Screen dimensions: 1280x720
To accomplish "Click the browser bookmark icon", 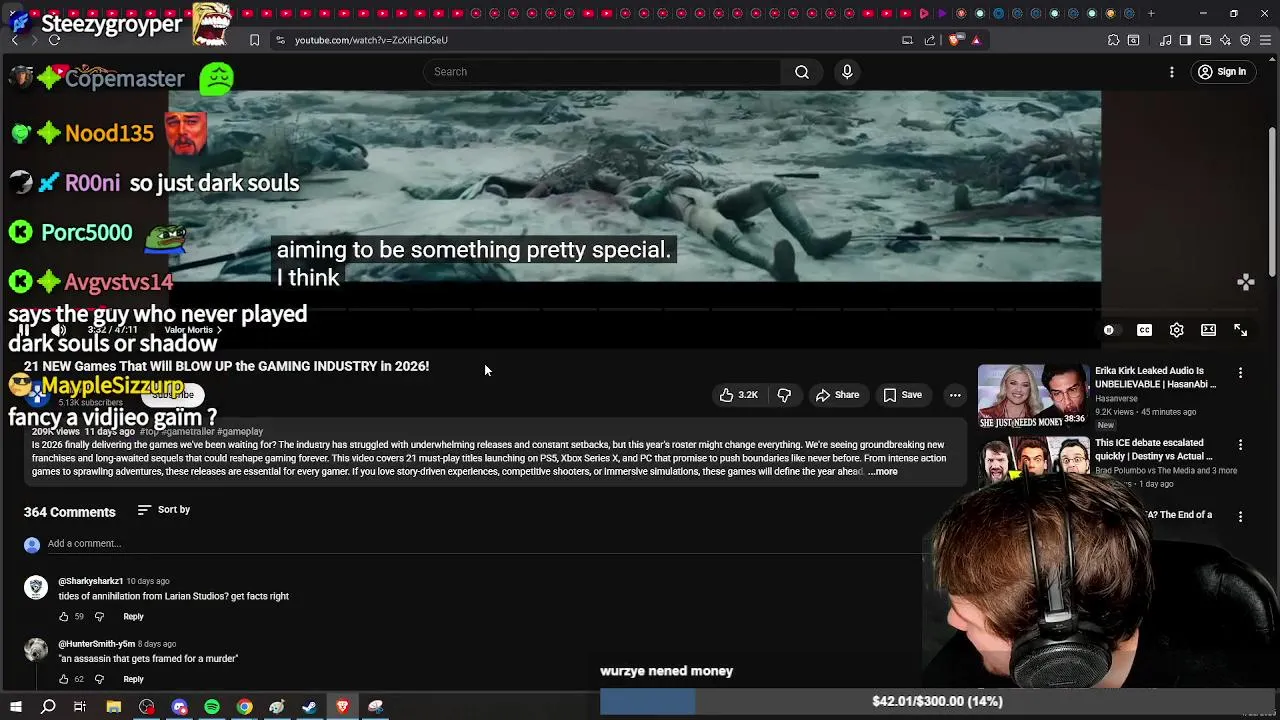I will point(254,40).
